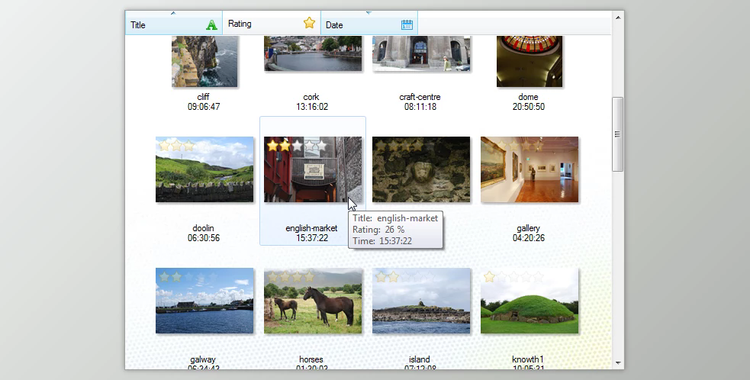Sort photos by Date column header
Viewport: 750px width, 380px height.
pyautogui.click(x=369, y=24)
